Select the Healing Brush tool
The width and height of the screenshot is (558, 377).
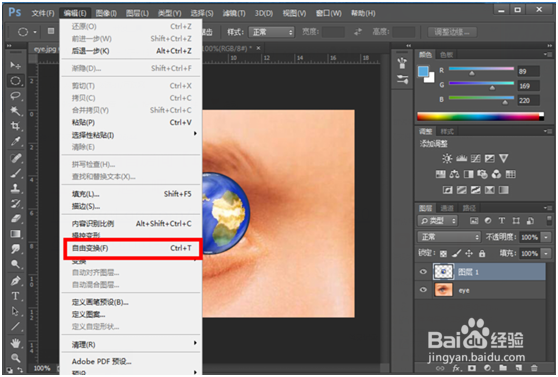tap(15, 158)
